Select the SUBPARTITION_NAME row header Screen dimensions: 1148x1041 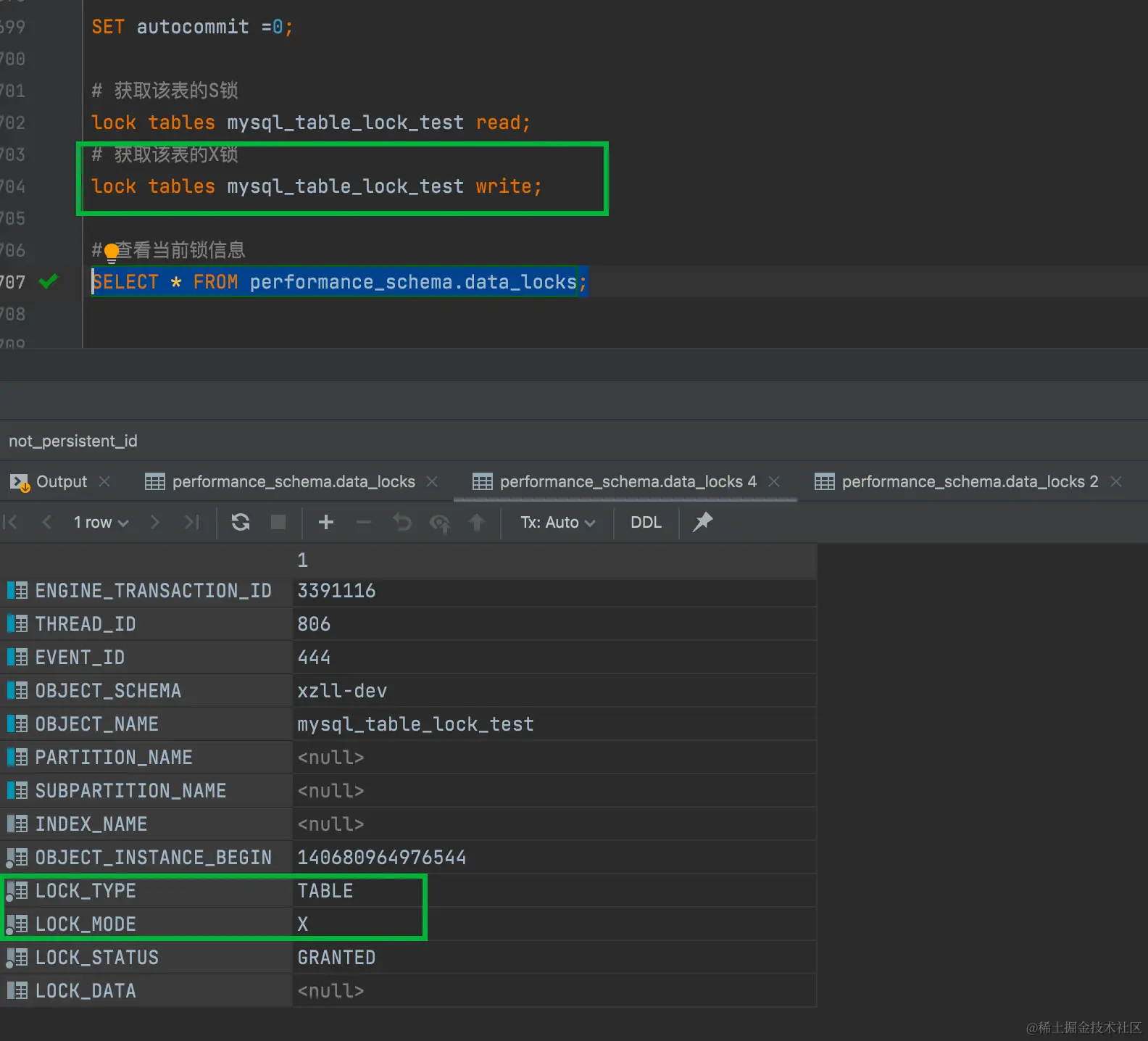[x=146, y=791]
